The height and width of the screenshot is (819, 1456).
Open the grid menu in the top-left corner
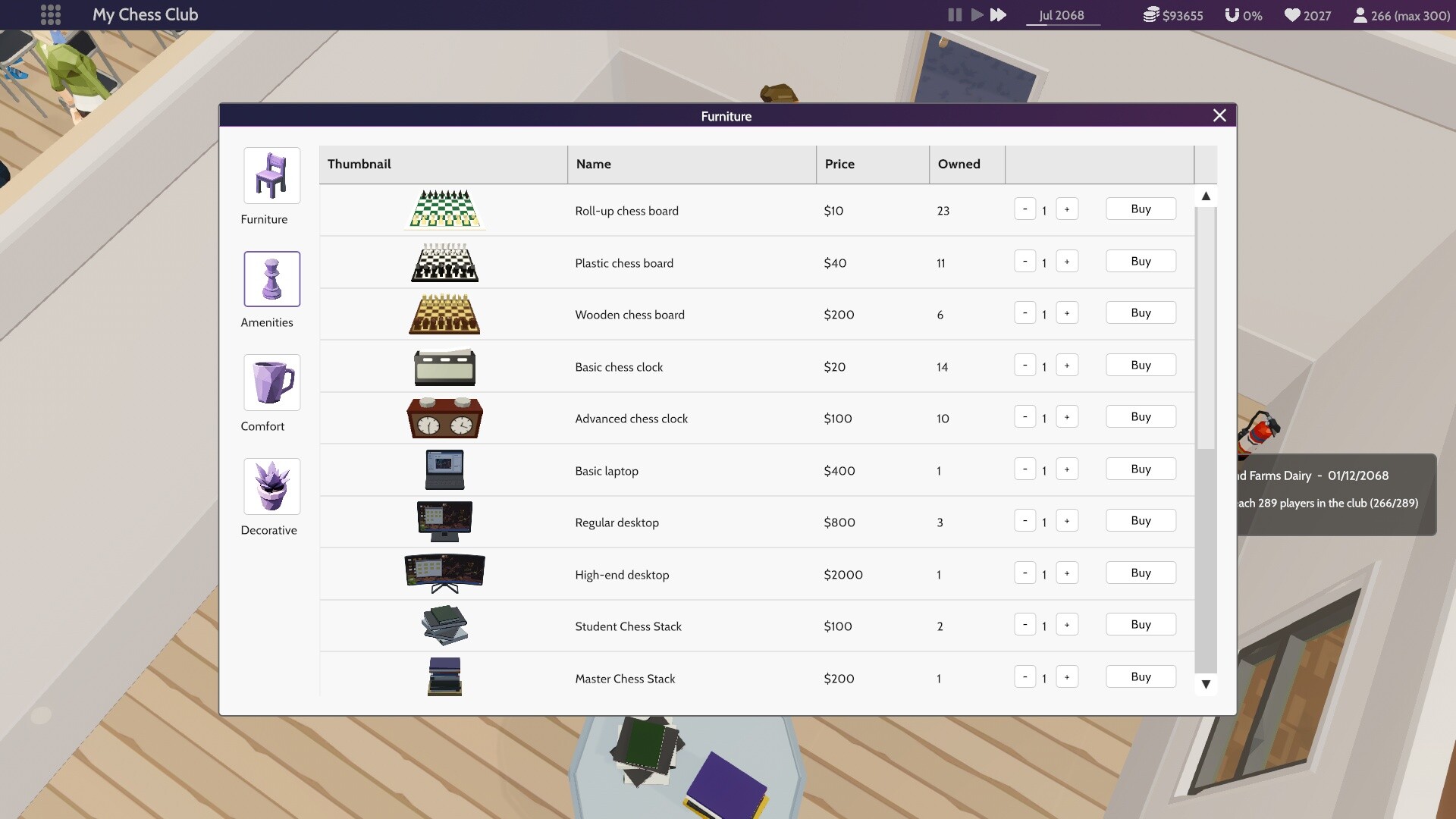(50, 14)
